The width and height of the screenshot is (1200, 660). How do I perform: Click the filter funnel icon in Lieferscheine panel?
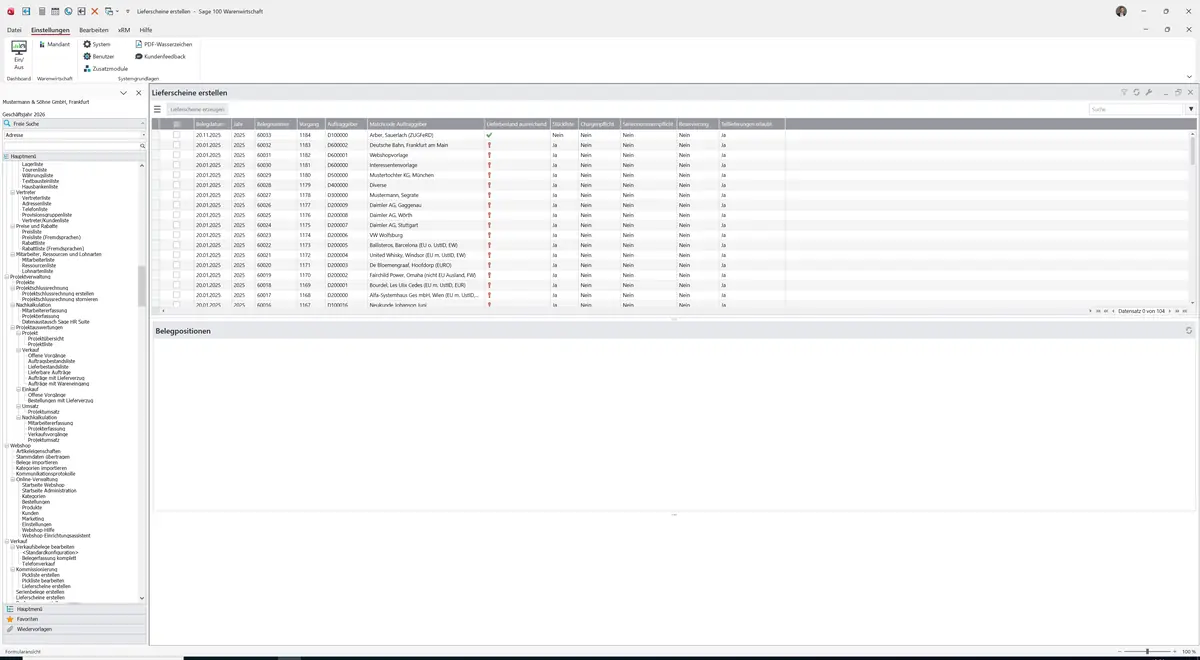[x=1124, y=93]
